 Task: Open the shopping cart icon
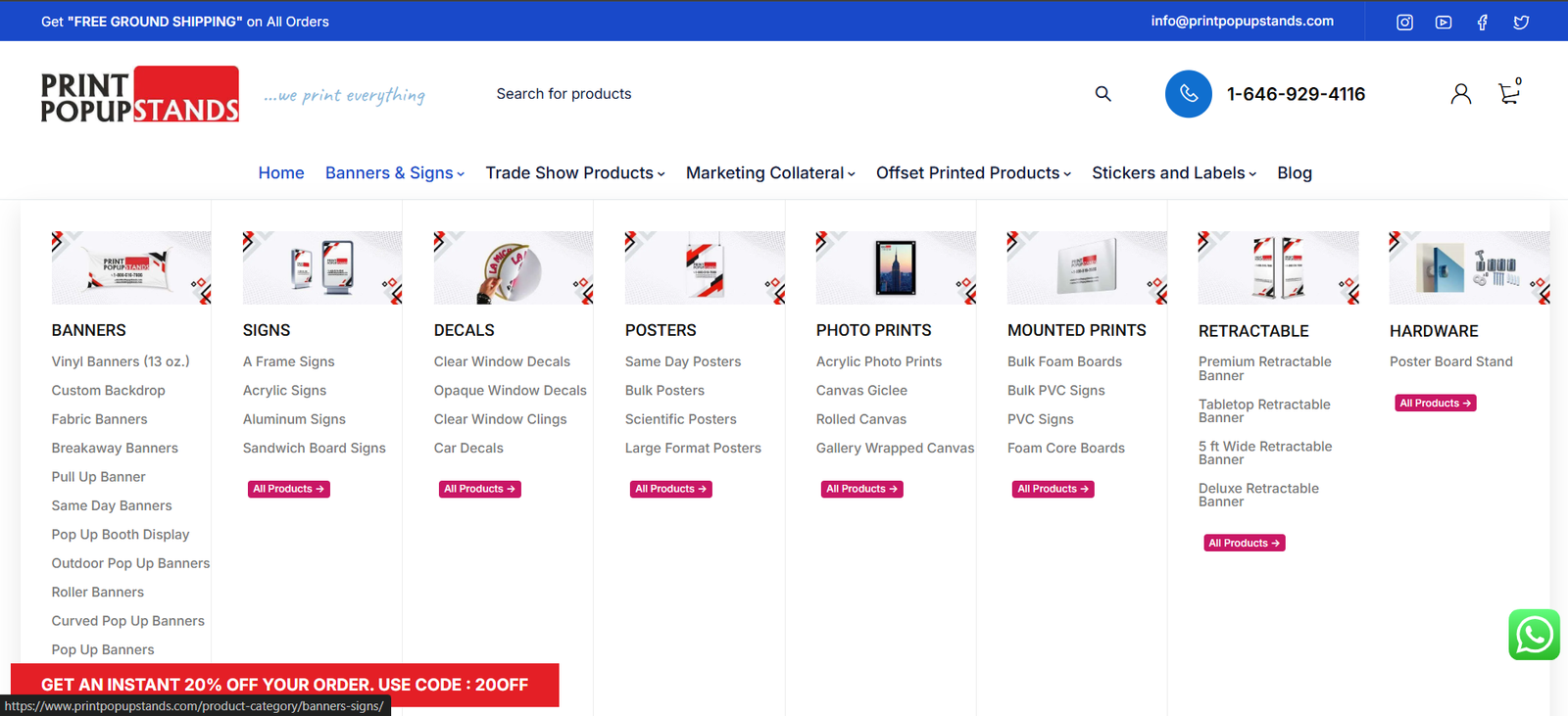coord(1509,93)
